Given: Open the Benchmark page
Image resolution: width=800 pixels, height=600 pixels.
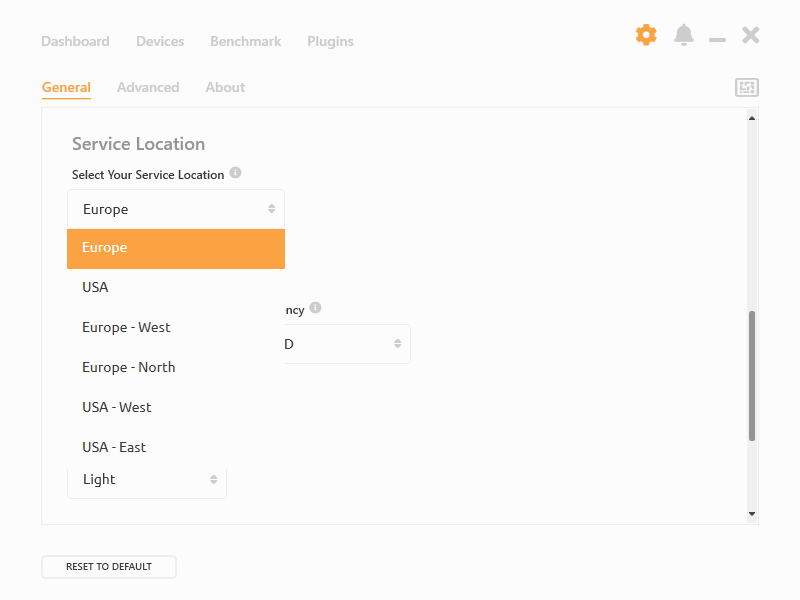Looking at the screenshot, I should tap(245, 41).
